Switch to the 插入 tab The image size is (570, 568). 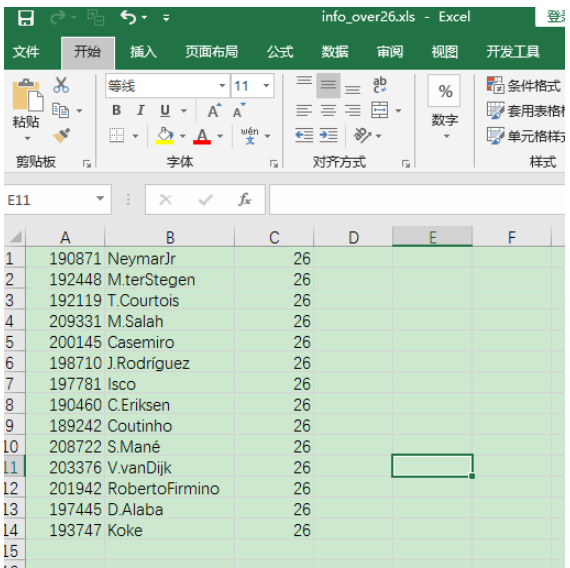(x=143, y=52)
